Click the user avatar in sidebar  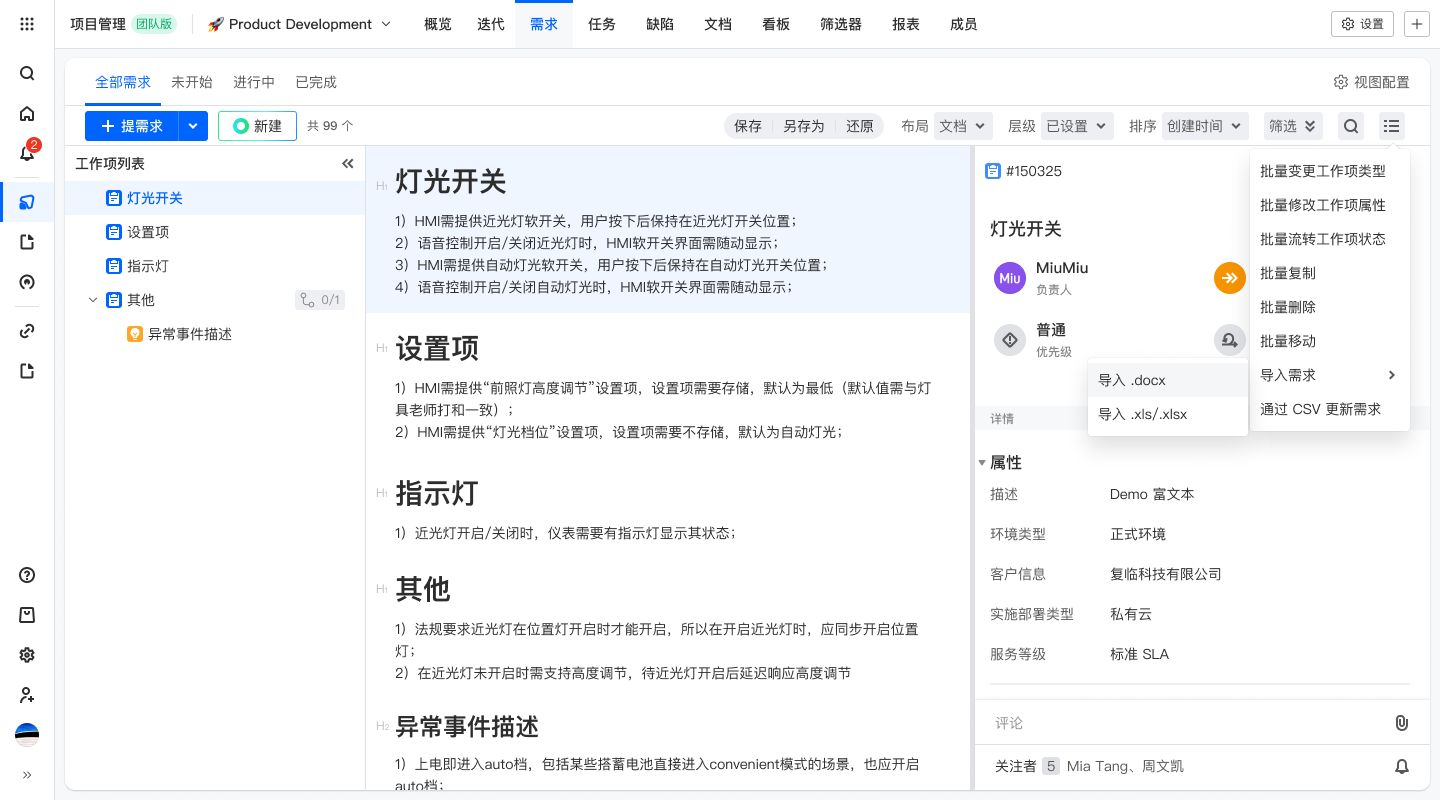pos(27,735)
